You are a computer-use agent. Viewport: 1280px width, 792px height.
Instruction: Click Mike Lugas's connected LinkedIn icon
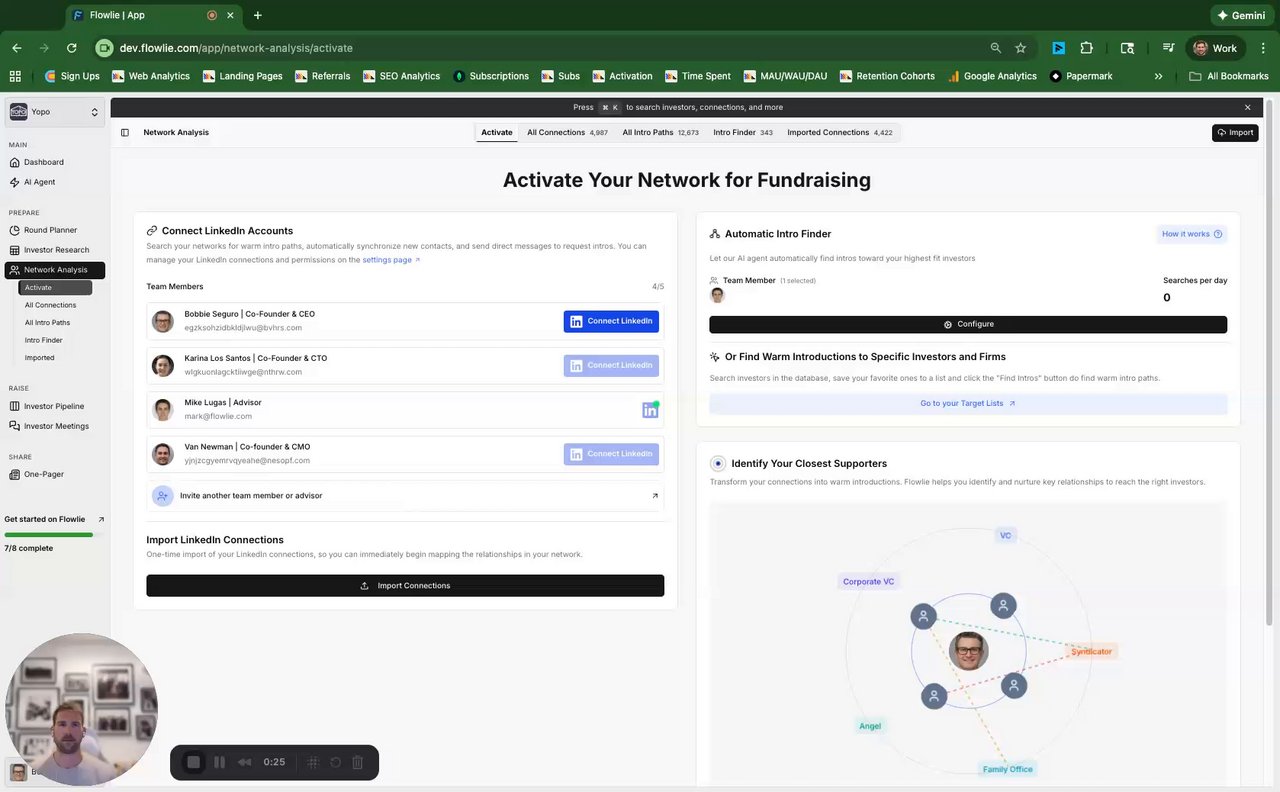point(650,410)
